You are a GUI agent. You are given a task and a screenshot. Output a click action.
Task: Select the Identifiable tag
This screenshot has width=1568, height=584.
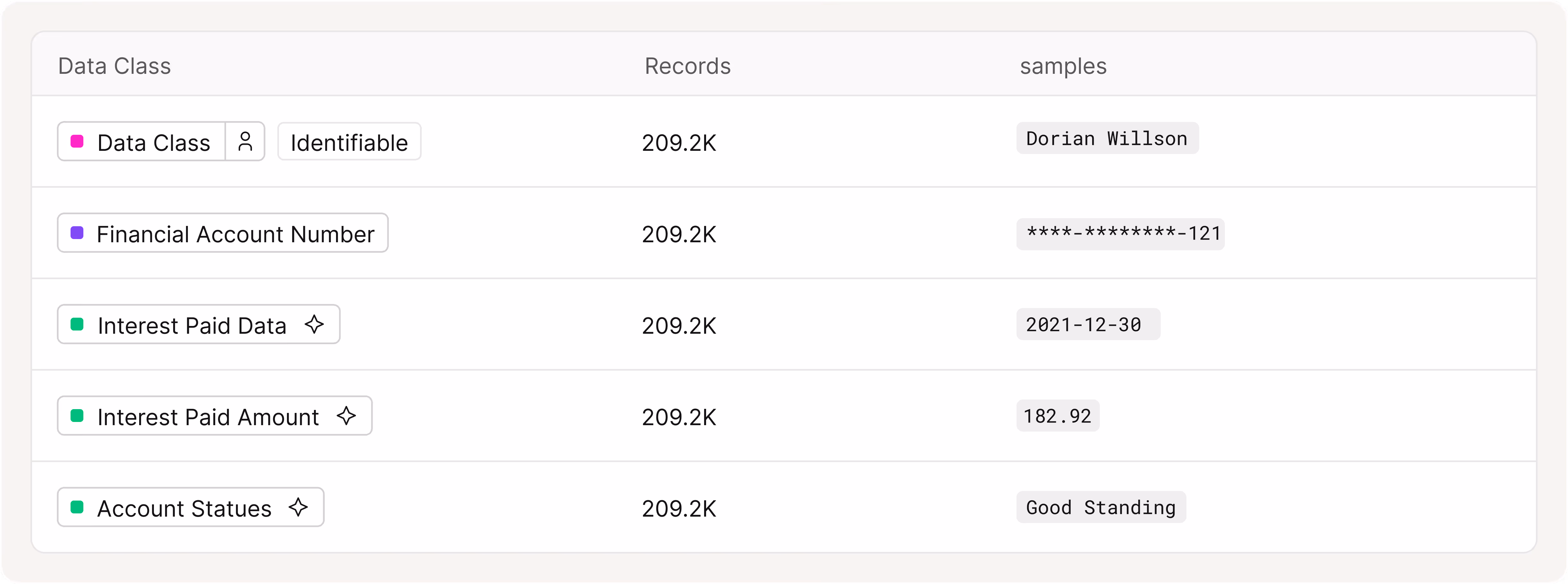350,142
